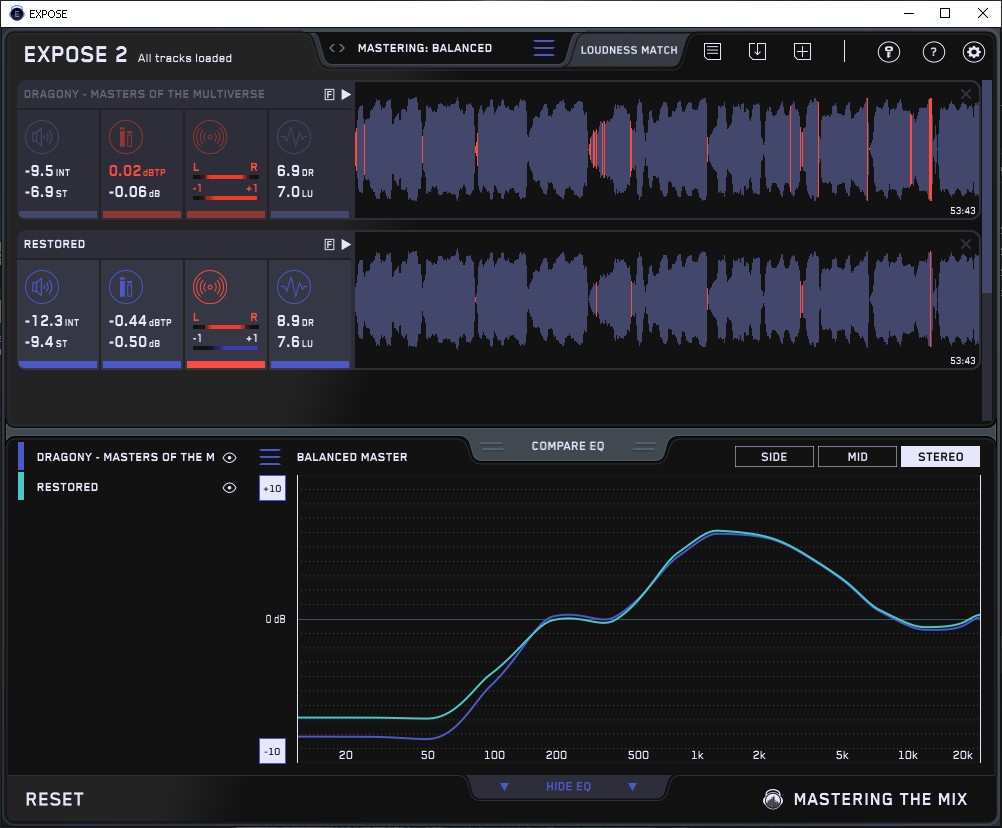The width and height of the screenshot is (1002, 828).
Task: Click the RESTORED track title
Action: coord(54,244)
